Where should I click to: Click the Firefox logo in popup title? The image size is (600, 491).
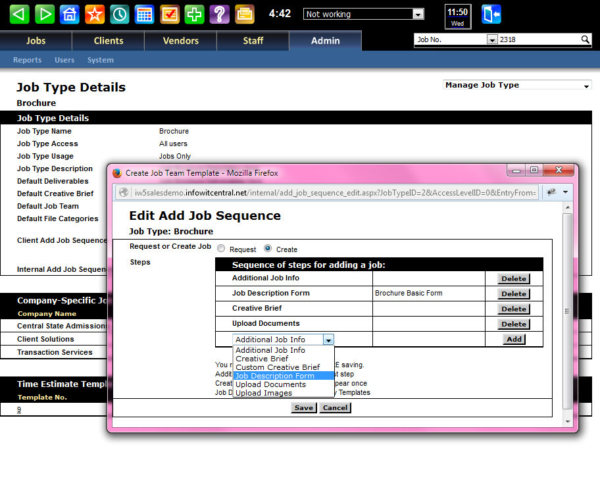[x=117, y=173]
